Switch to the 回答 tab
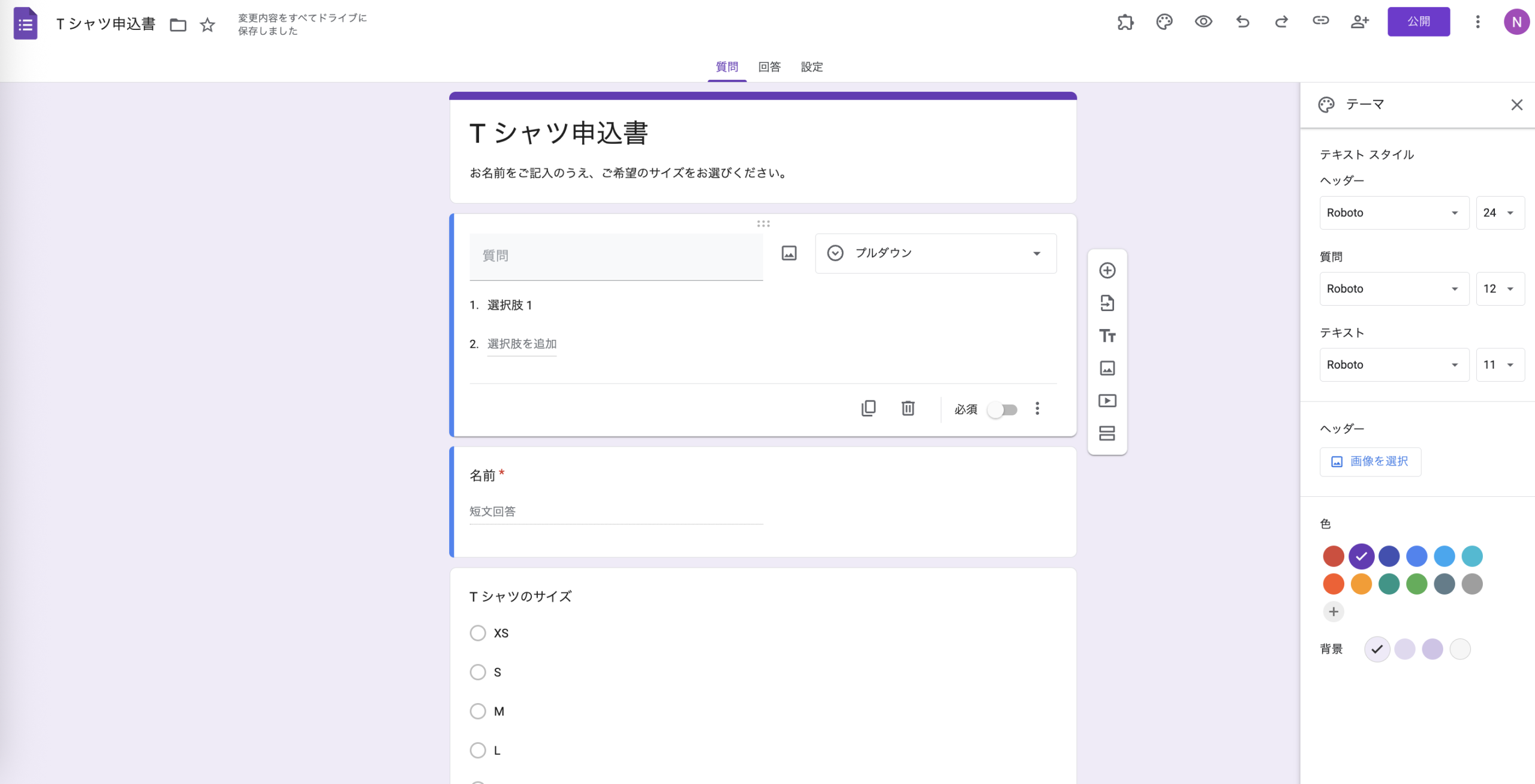 [769, 67]
